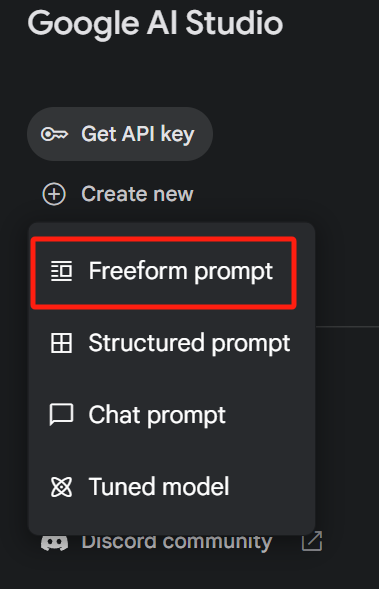Open the external link arrow icon
The height and width of the screenshot is (589, 379).
(x=312, y=541)
